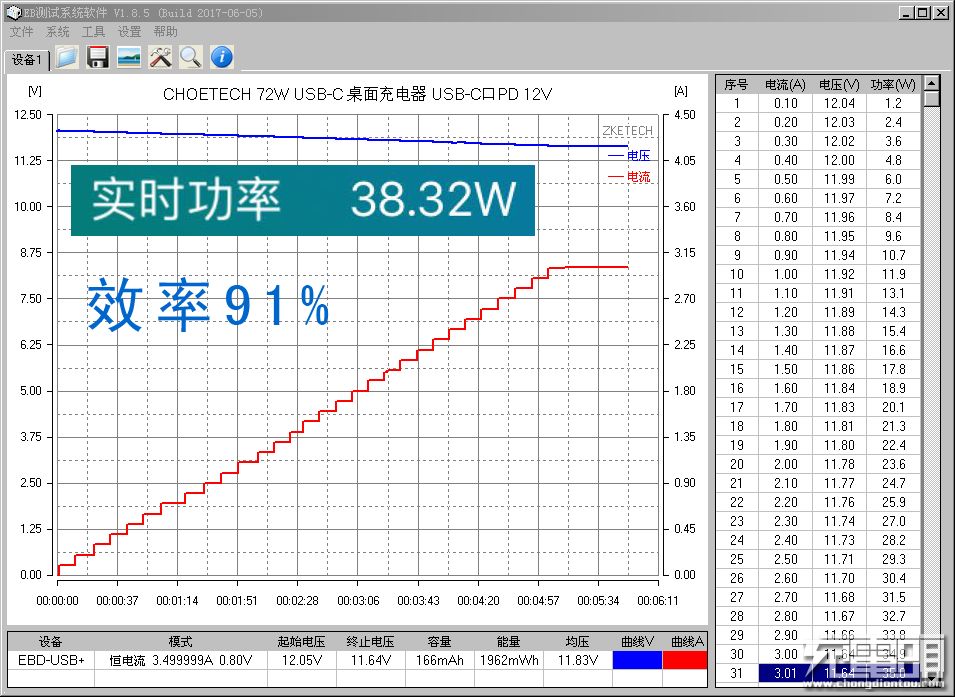Select data row 1 with 12.04 voltage

819,104
